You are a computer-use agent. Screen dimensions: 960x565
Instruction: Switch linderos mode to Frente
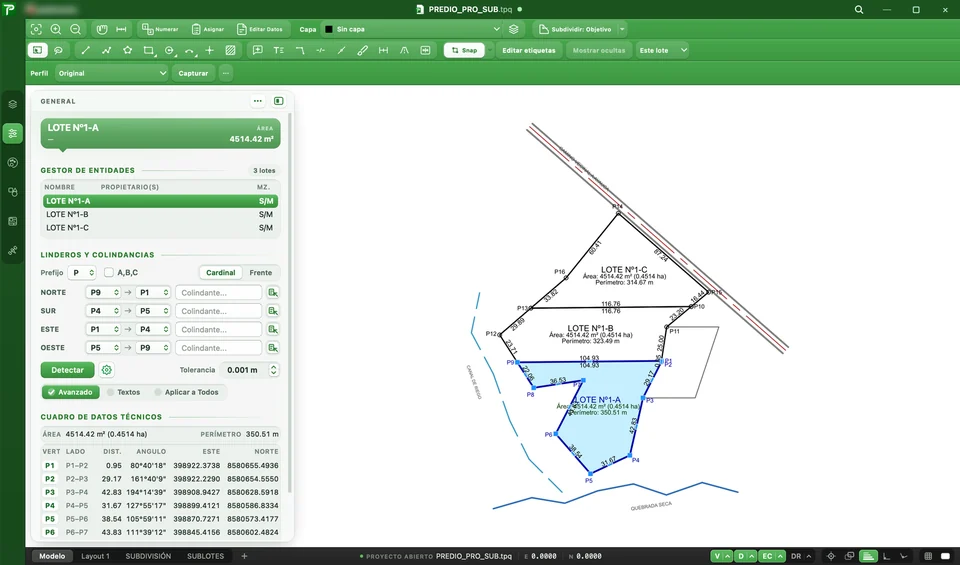point(261,272)
